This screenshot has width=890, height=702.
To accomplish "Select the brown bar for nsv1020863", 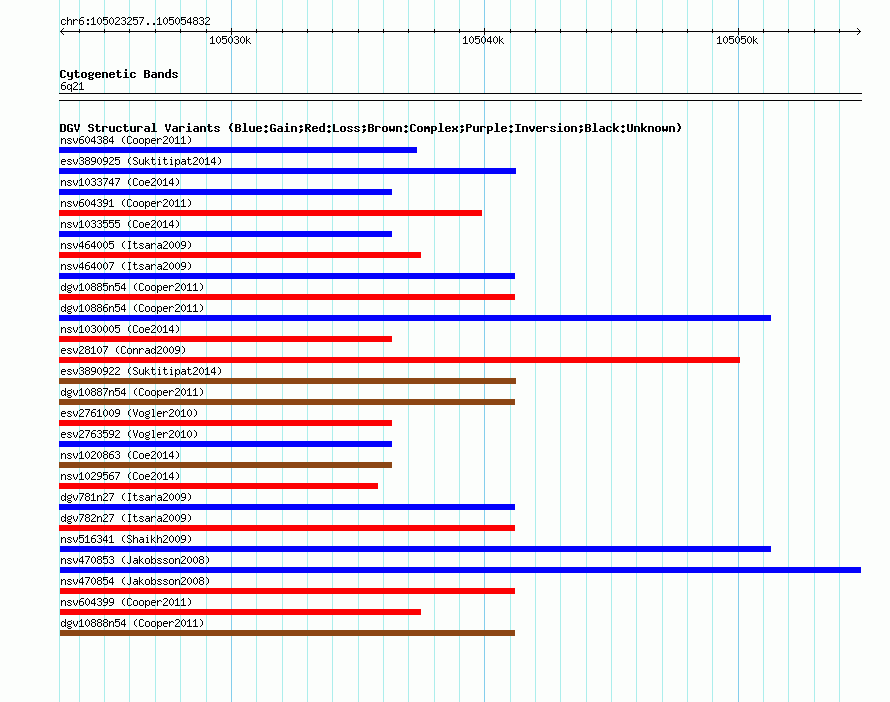I will click(226, 465).
